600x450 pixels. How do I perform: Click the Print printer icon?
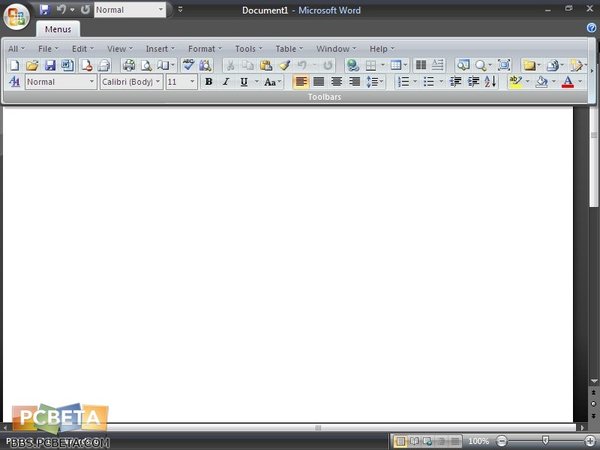point(129,65)
